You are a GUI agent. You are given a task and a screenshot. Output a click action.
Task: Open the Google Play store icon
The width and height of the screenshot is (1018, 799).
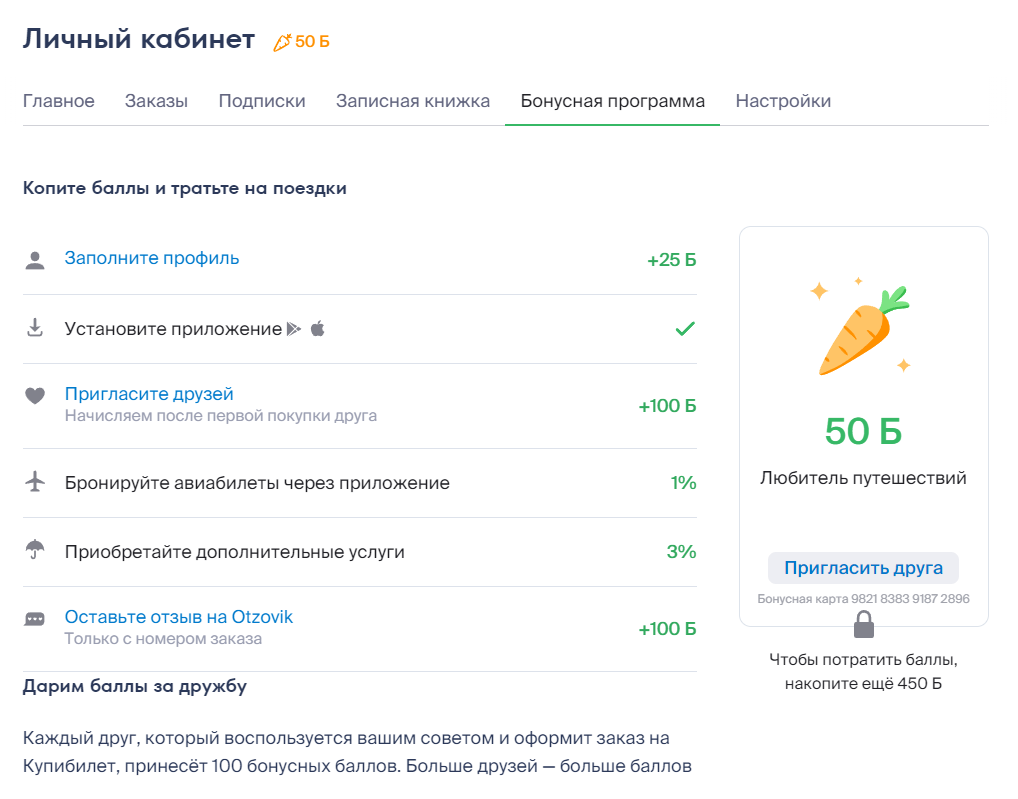[294, 329]
